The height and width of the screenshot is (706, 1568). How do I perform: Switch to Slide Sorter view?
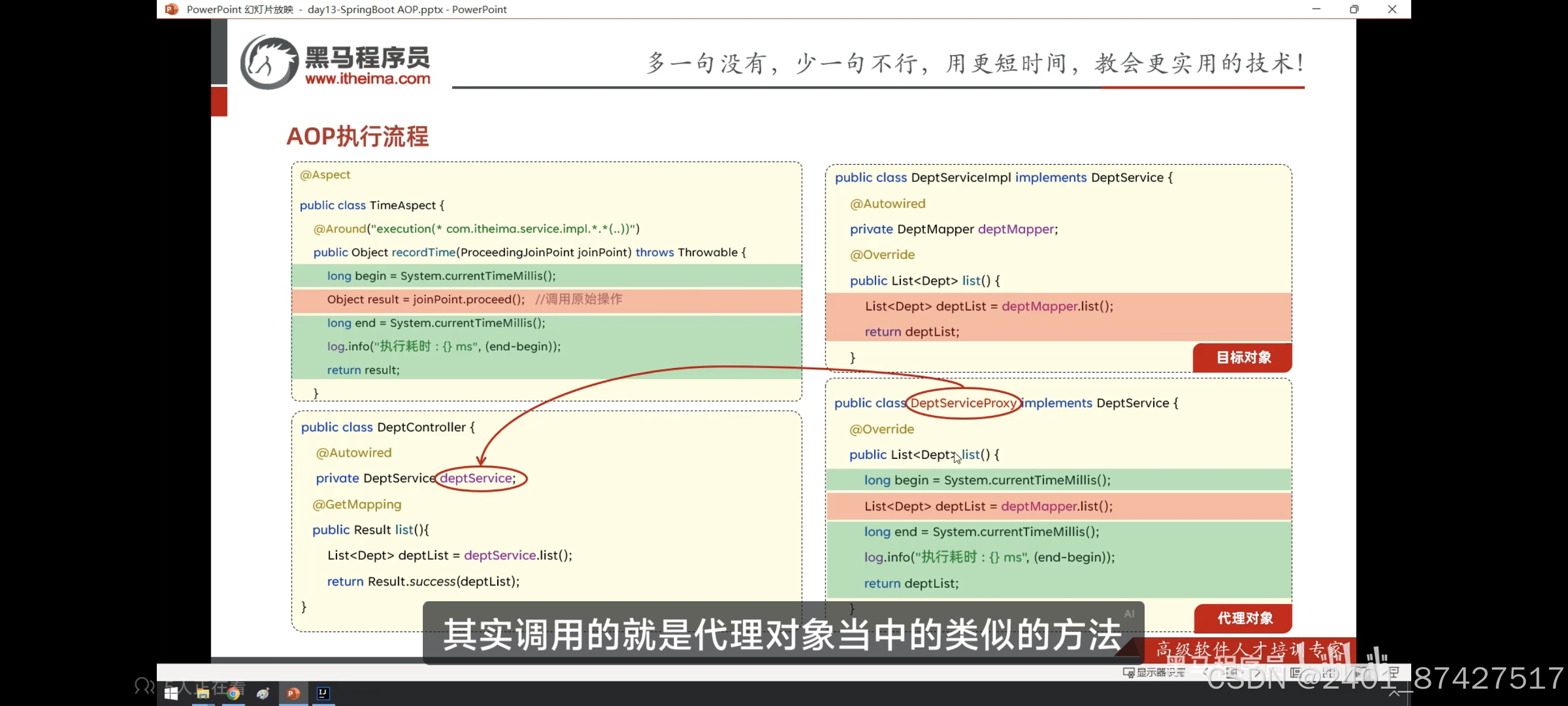(x=1329, y=672)
